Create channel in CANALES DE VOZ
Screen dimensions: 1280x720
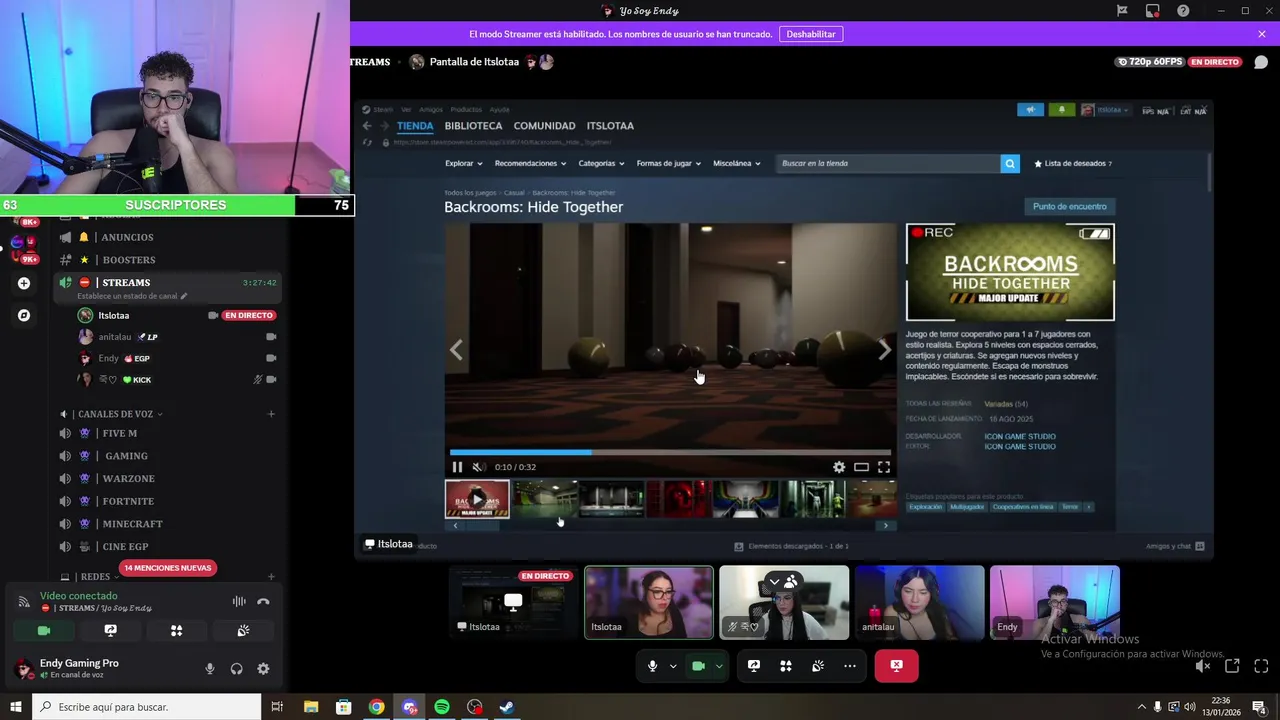click(x=271, y=414)
